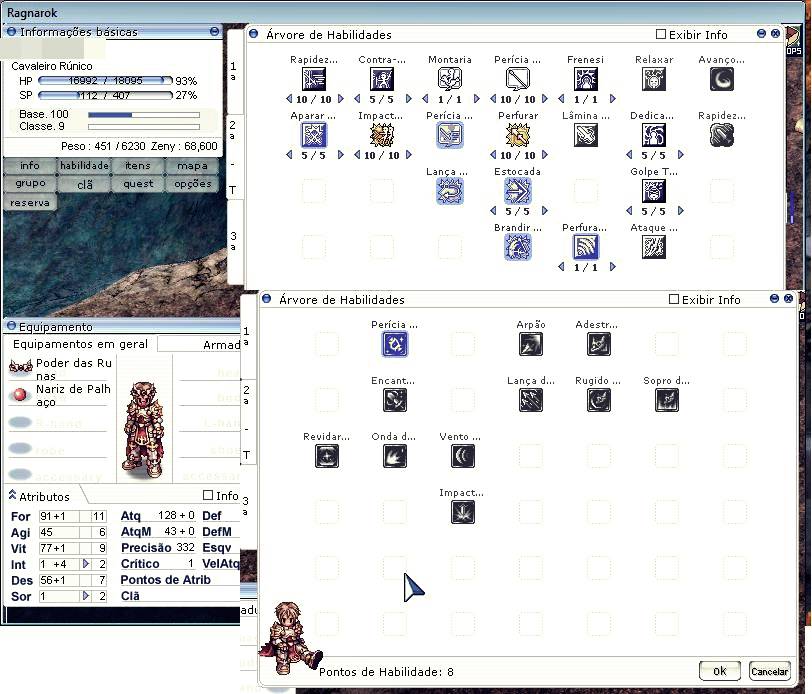Click the Avanço... skill icon
The height and width of the screenshot is (694, 812).
(721, 79)
